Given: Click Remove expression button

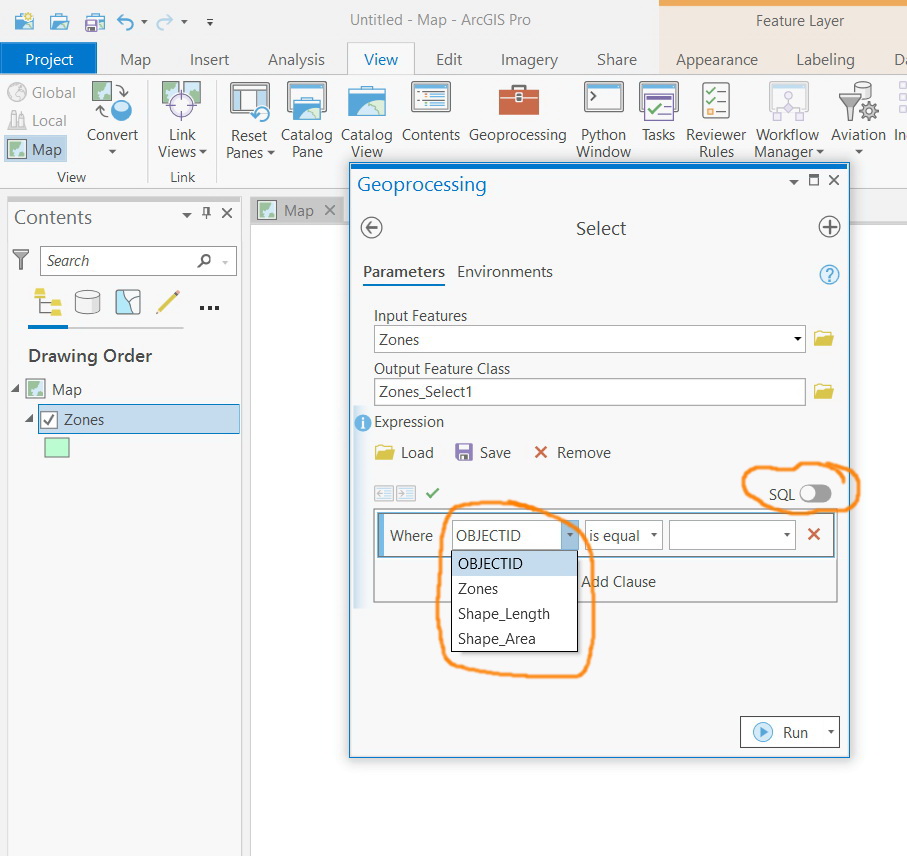Looking at the screenshot, I should click(572, 452).
